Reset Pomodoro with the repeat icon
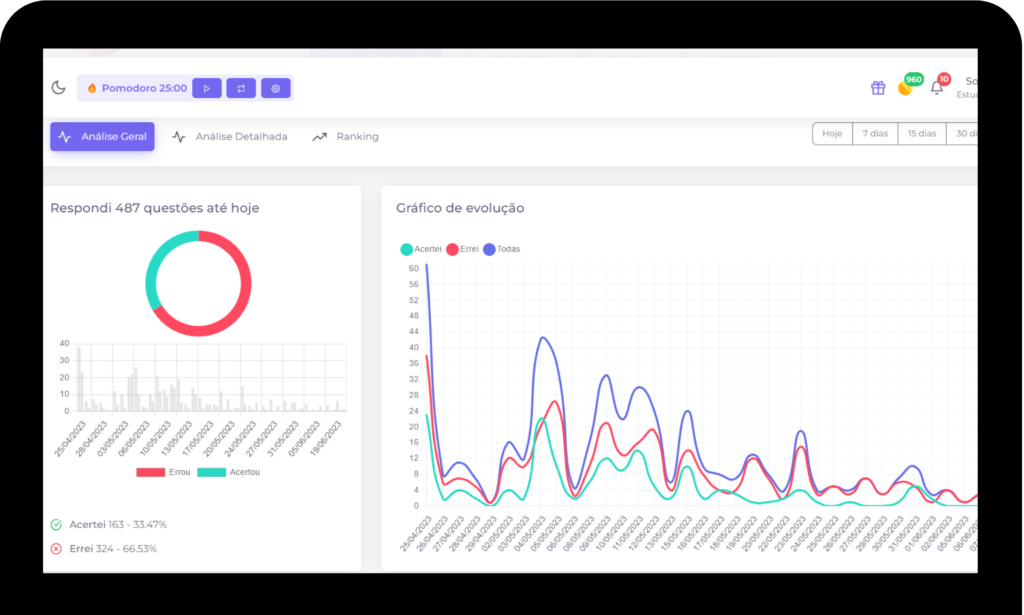Screen dimensions: 1024x615 pos(241,88)
